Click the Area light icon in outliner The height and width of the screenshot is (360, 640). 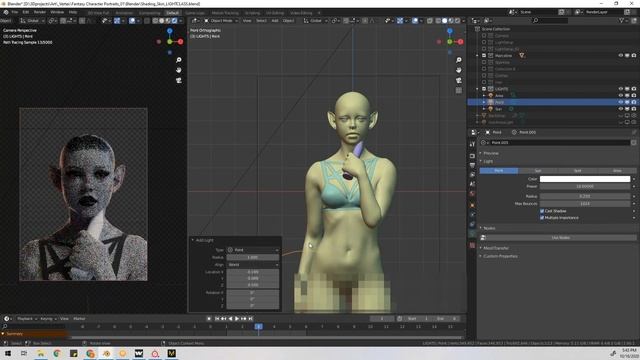tap(491, 96)
